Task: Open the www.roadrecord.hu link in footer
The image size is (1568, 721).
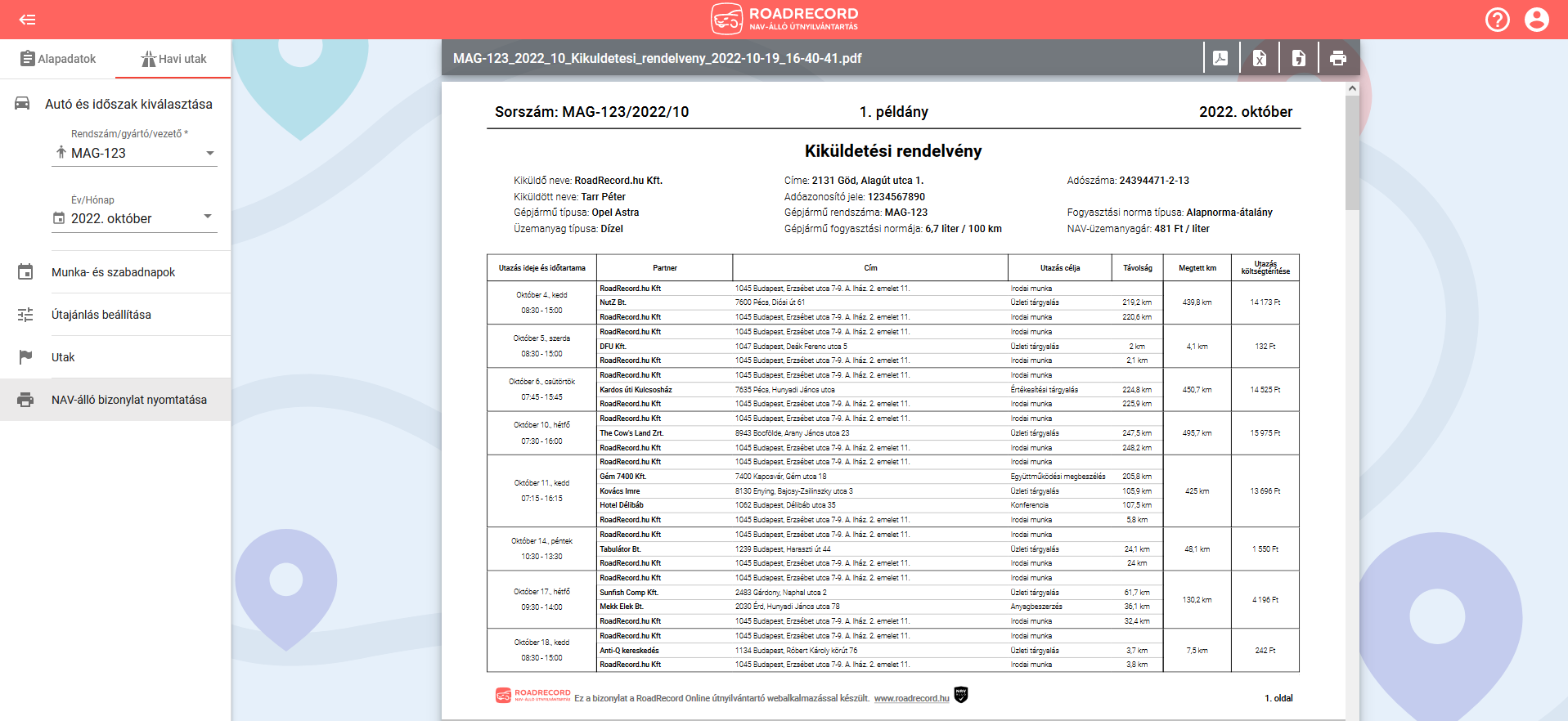Action: pos(911,698)
